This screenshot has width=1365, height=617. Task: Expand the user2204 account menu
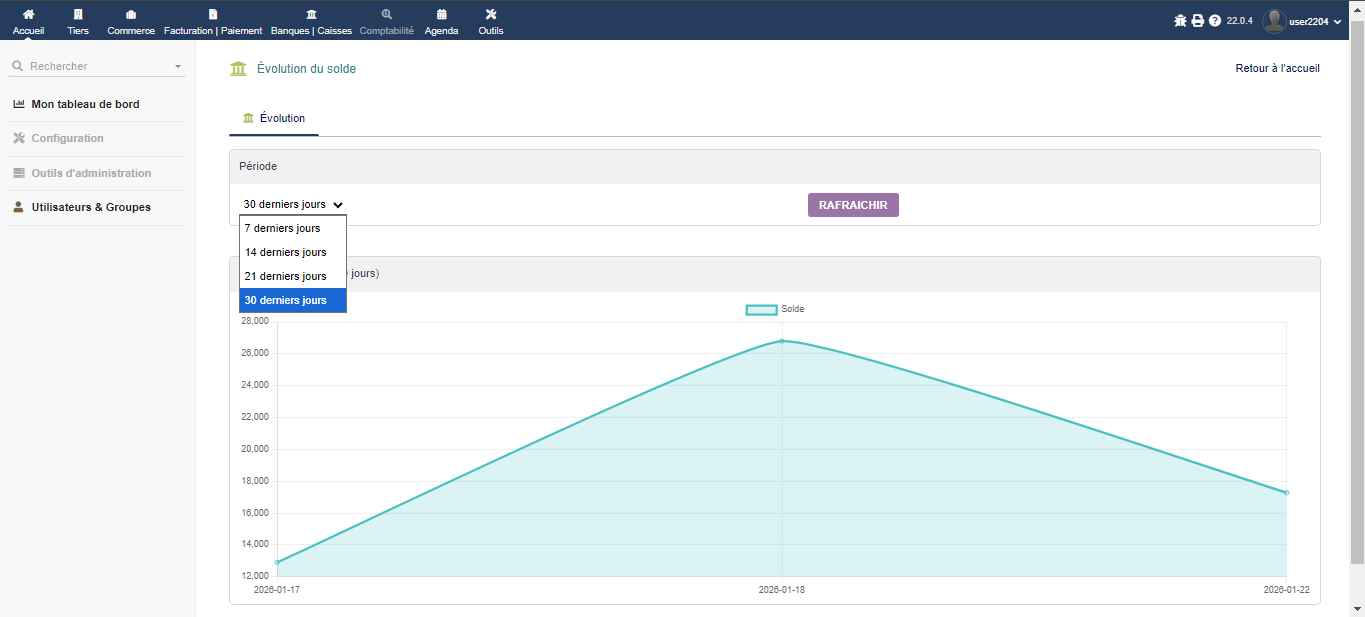click(1302, 21)
